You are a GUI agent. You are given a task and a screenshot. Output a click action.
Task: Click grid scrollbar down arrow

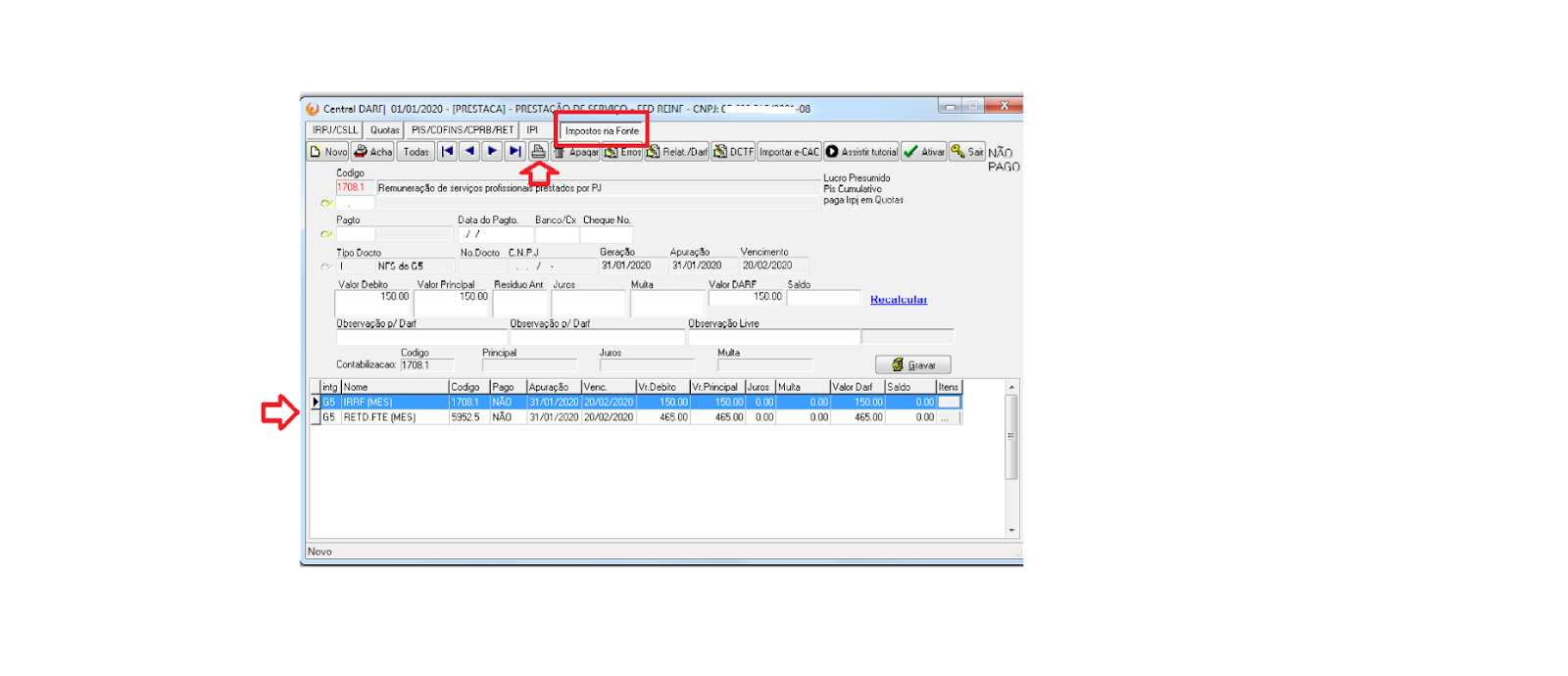(x=1011, y=530)
